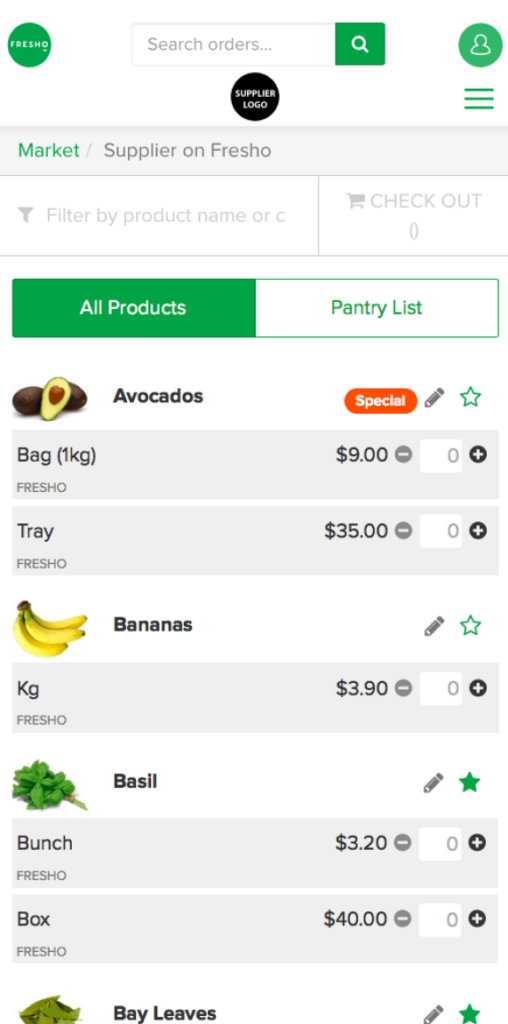
Task: Open the Market breadcrumb link
Action: [48, 150]
